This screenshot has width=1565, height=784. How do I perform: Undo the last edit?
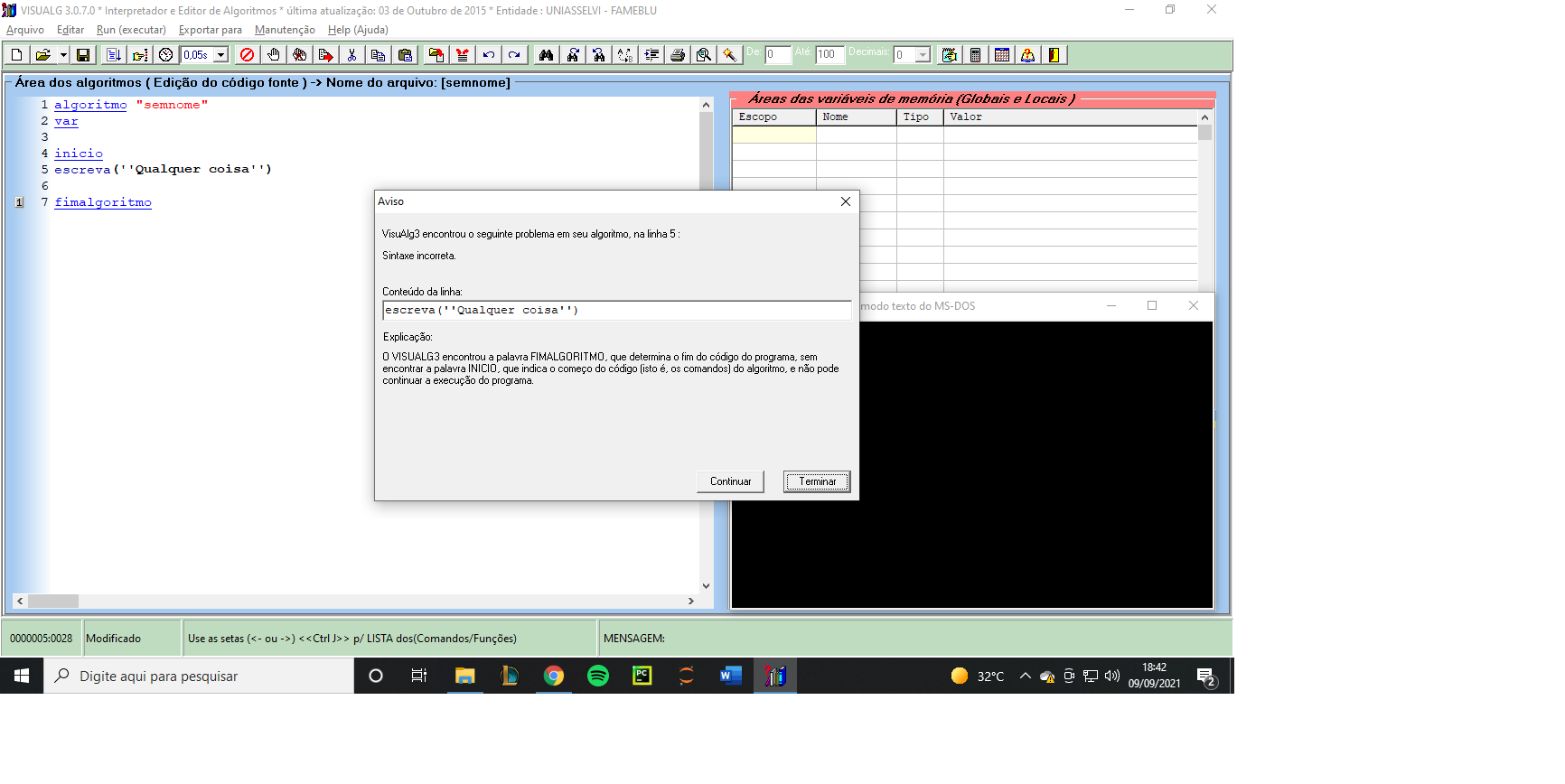[488, 55]
